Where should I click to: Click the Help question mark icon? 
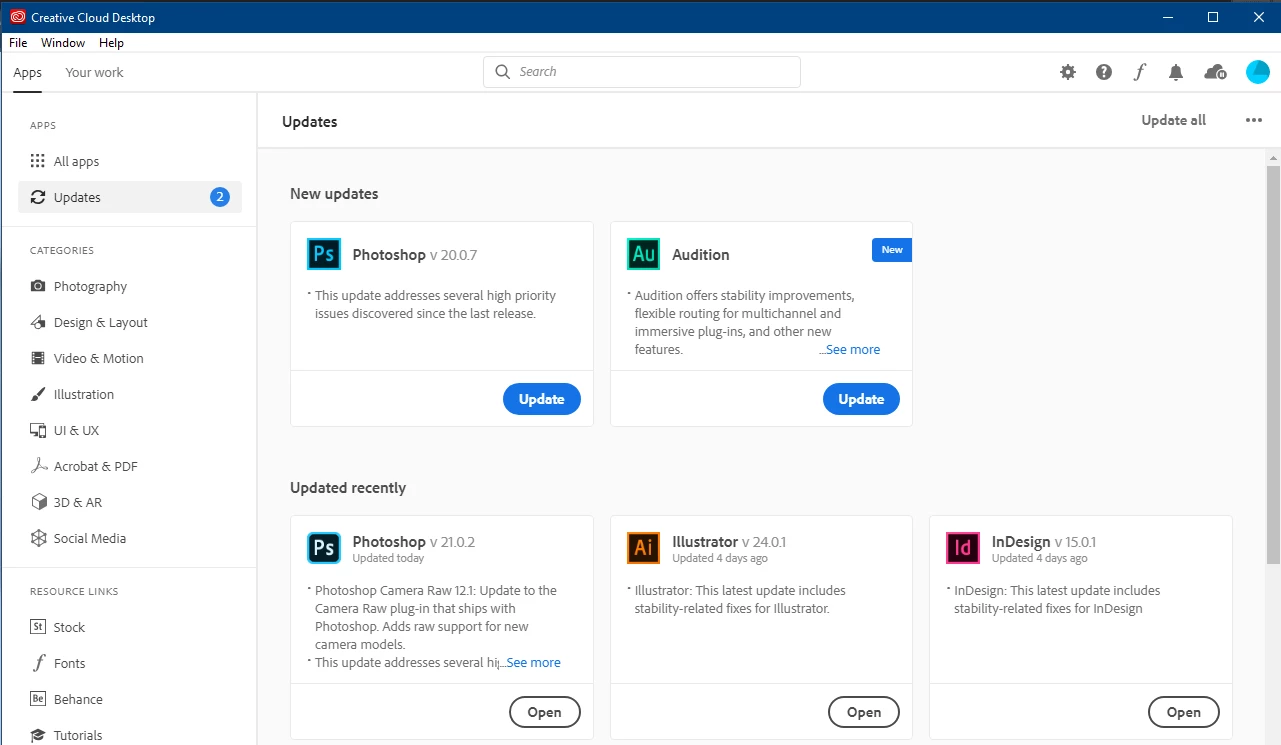[1104, 72]
